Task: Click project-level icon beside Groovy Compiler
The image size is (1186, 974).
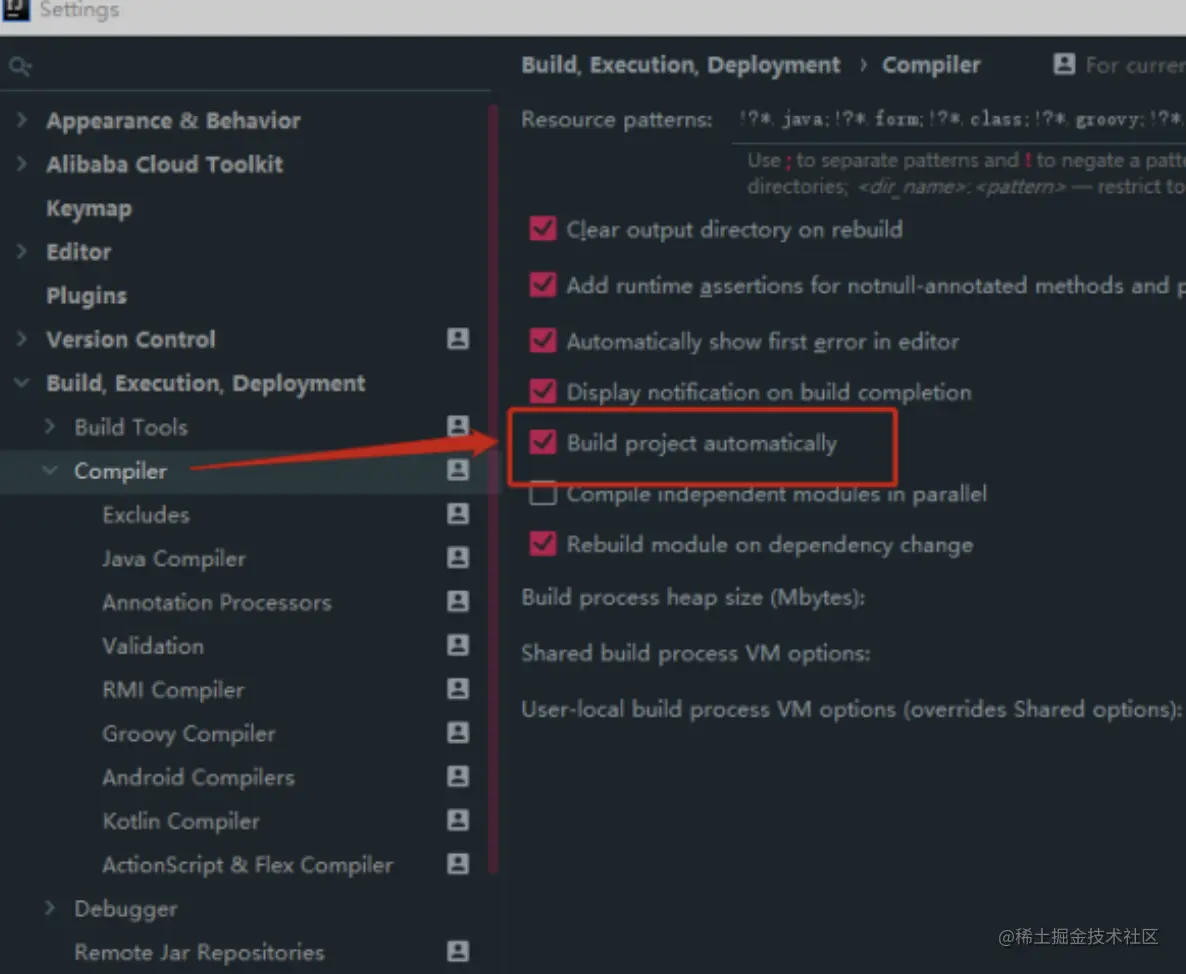Action: (x=458, y=732)
